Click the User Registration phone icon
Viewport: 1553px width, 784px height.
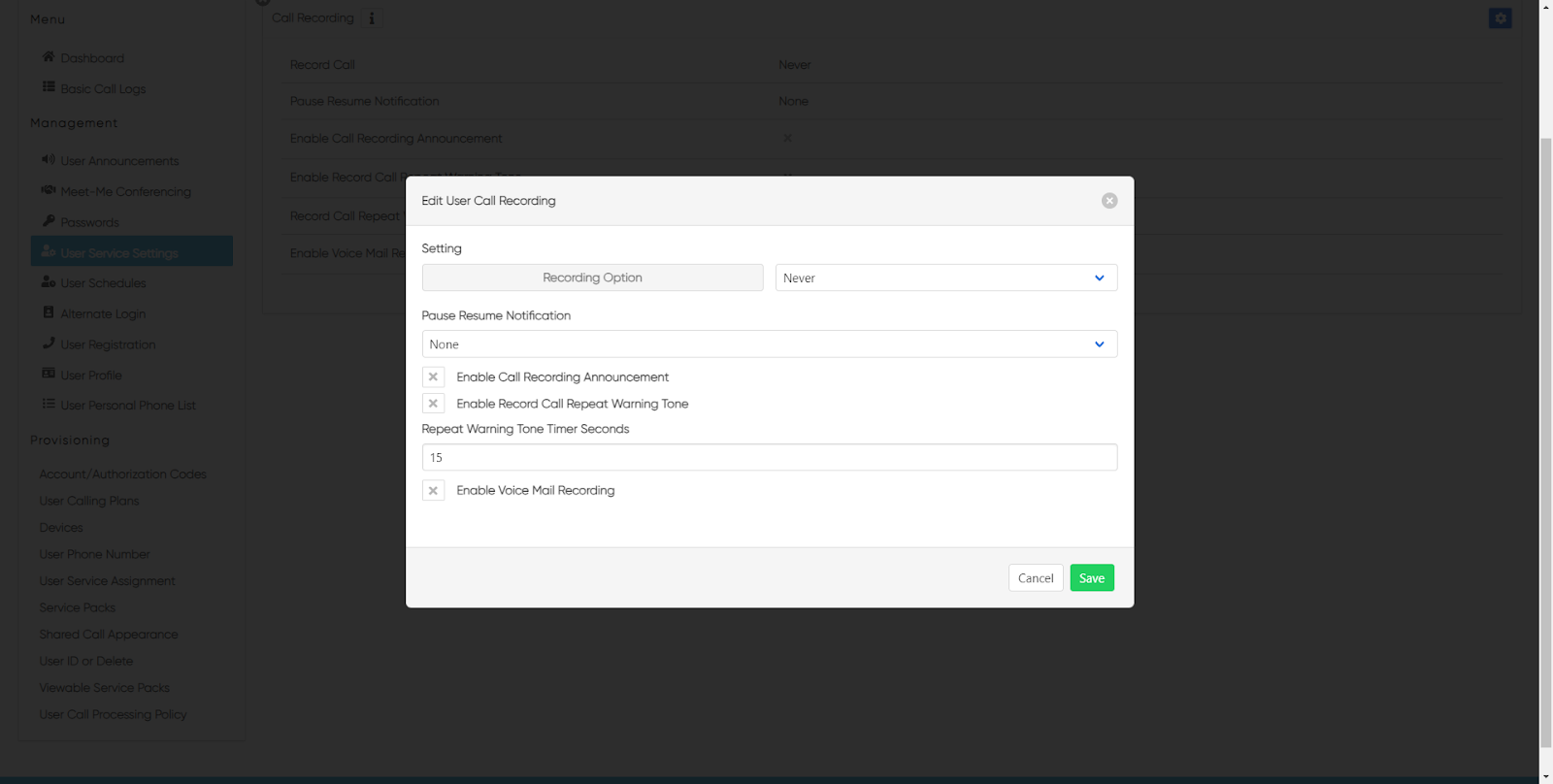pyautogui.click(x=49, y=343)
